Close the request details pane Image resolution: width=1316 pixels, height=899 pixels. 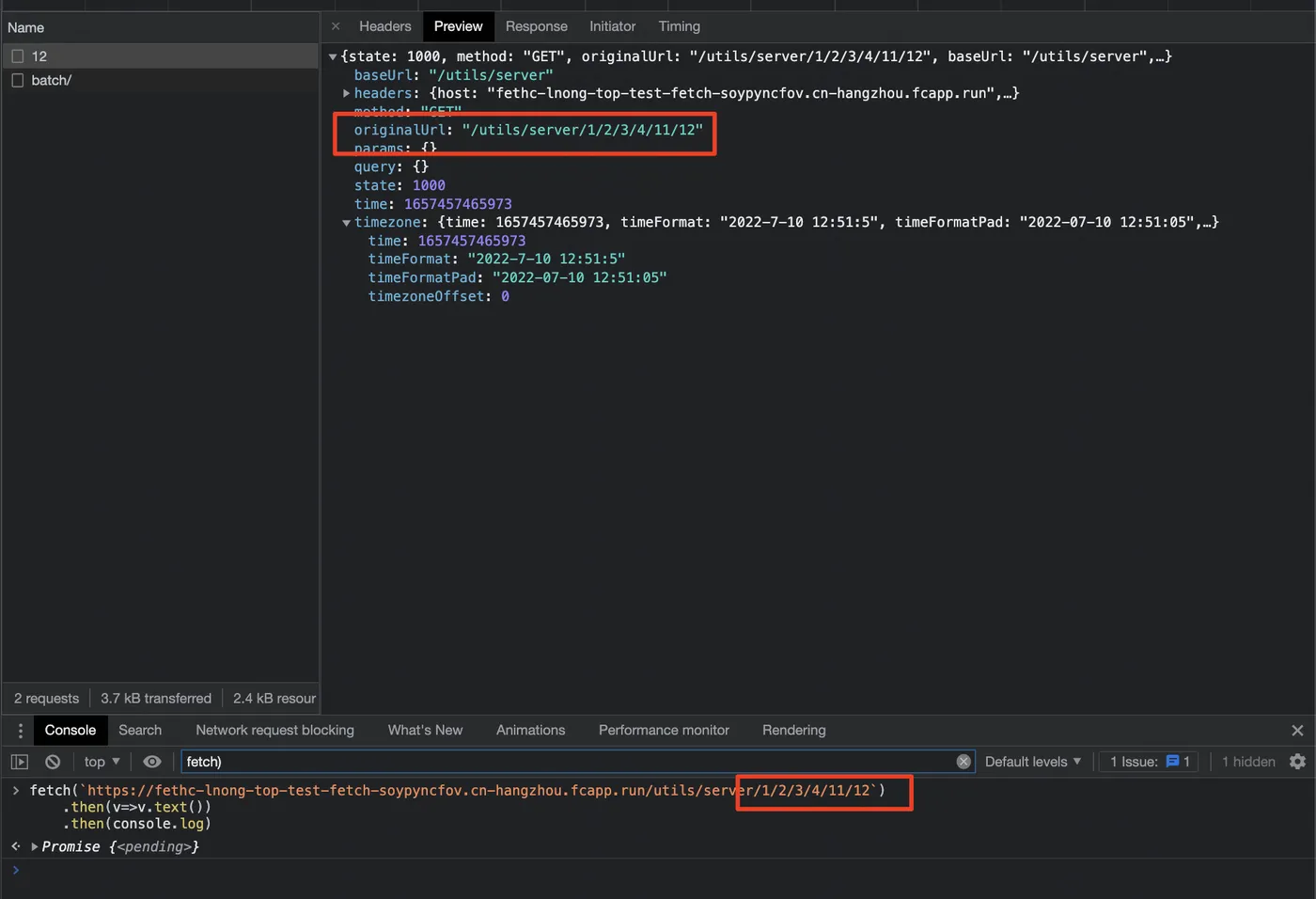(336, 26)
